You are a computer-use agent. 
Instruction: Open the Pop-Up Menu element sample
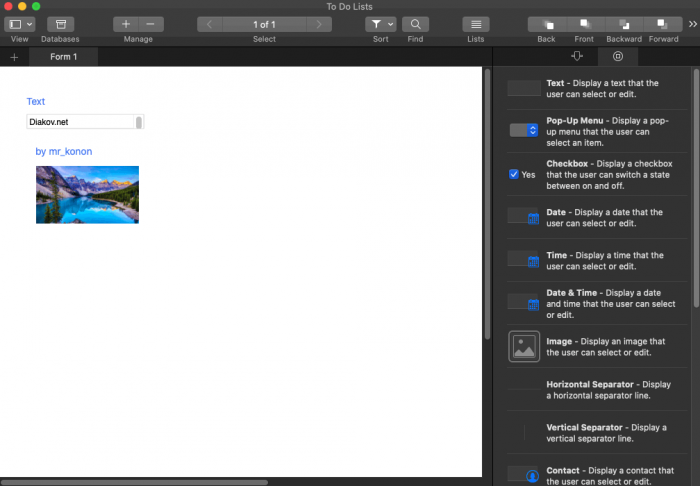524,130
